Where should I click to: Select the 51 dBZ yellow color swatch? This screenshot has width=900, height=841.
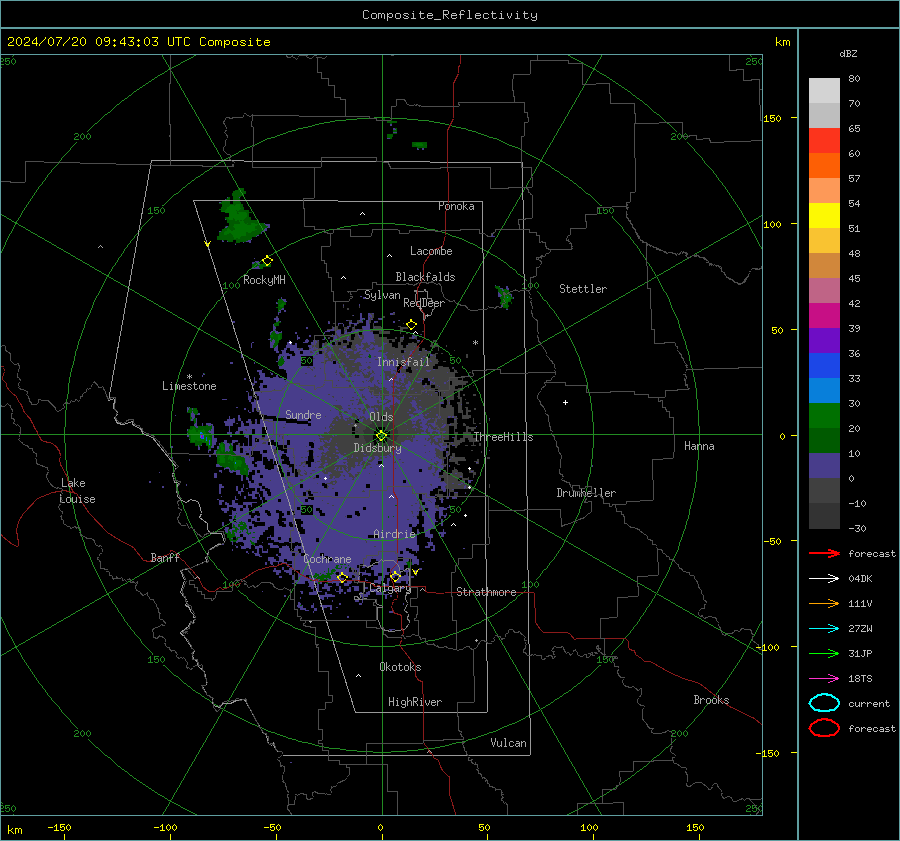point(824,215)
